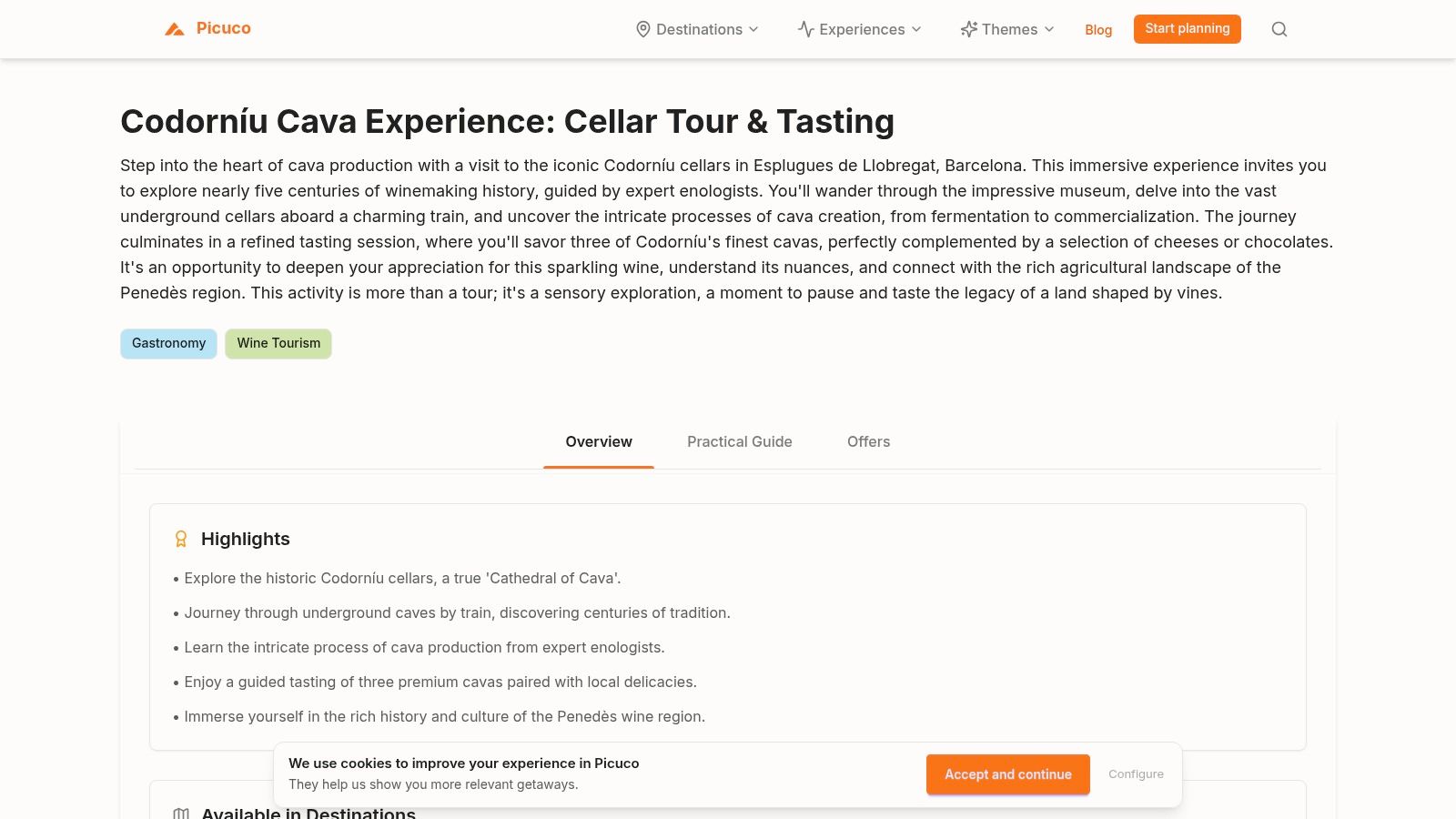Viewport: 1456px width, 819px height.
Task: Switch to the Practical Guide tab
Action: point(739,441)
